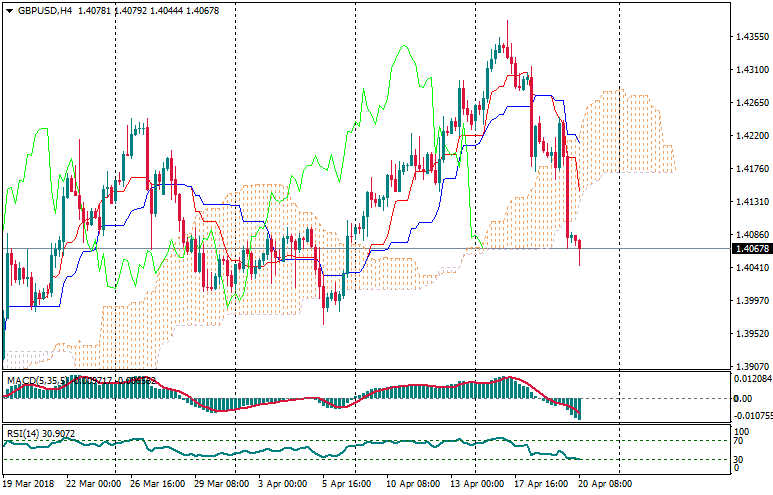Viewport: 773px width, 495px height.
Task: Click the 20 Apr 08:00 time label
Action: (606, 482)
